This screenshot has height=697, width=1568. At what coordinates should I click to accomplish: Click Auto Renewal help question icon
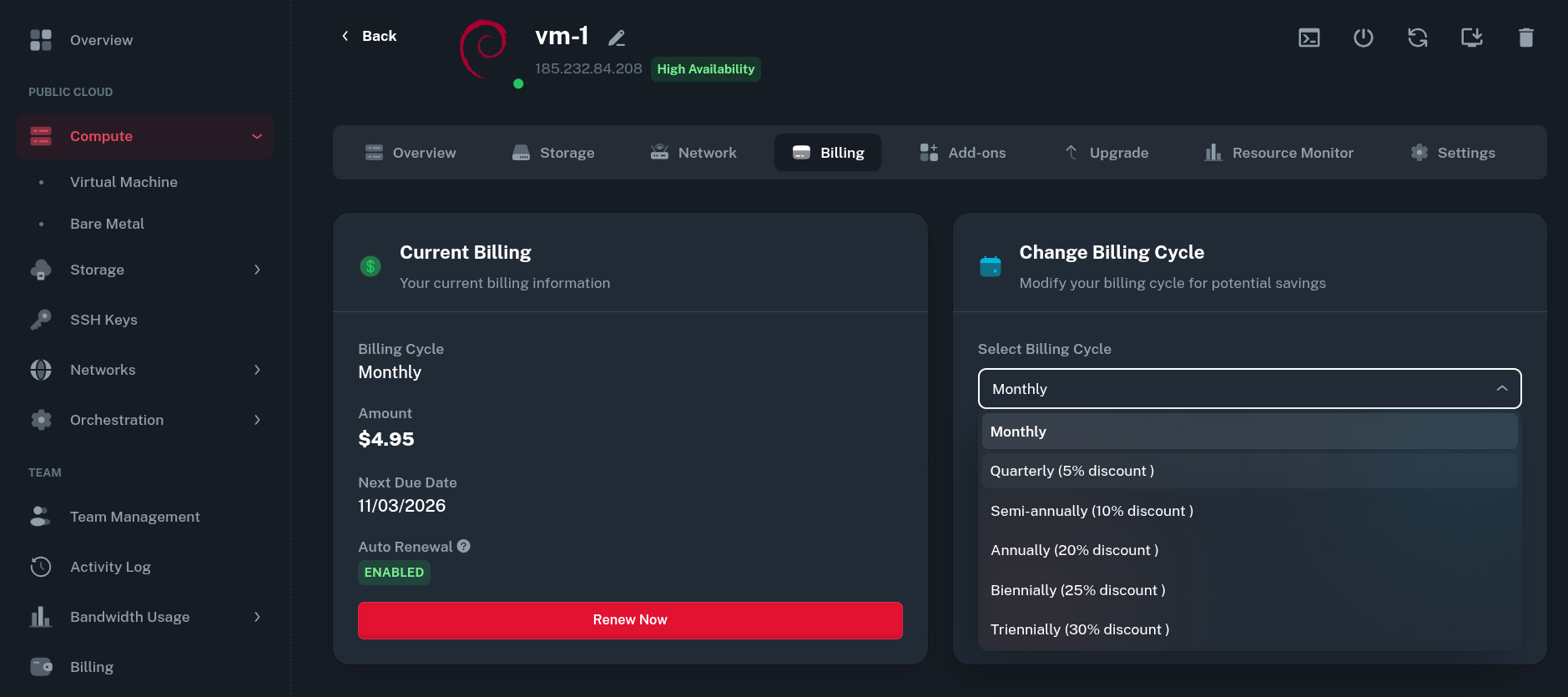click(464, 546)
